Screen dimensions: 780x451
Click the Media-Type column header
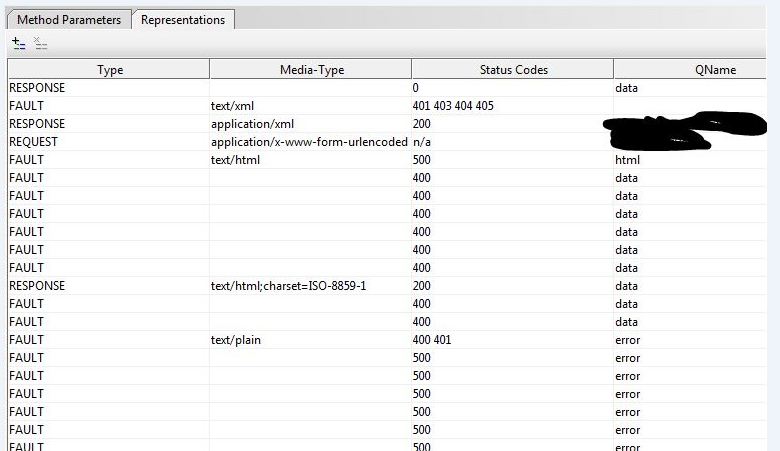pyautogui.click(x=311, y=69)
